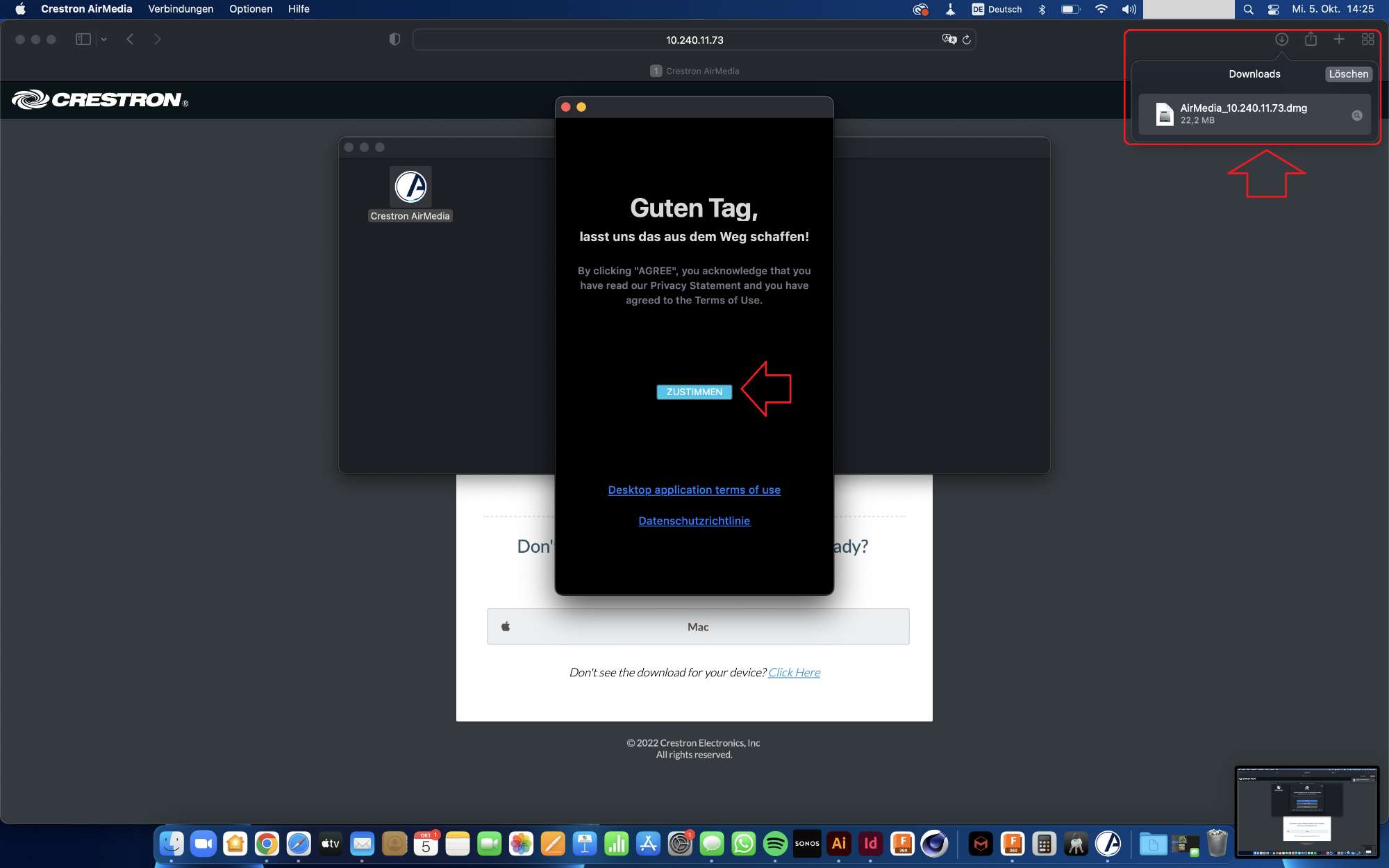
Task: Click Safari share icon
Action: (x=1311, y=39)
